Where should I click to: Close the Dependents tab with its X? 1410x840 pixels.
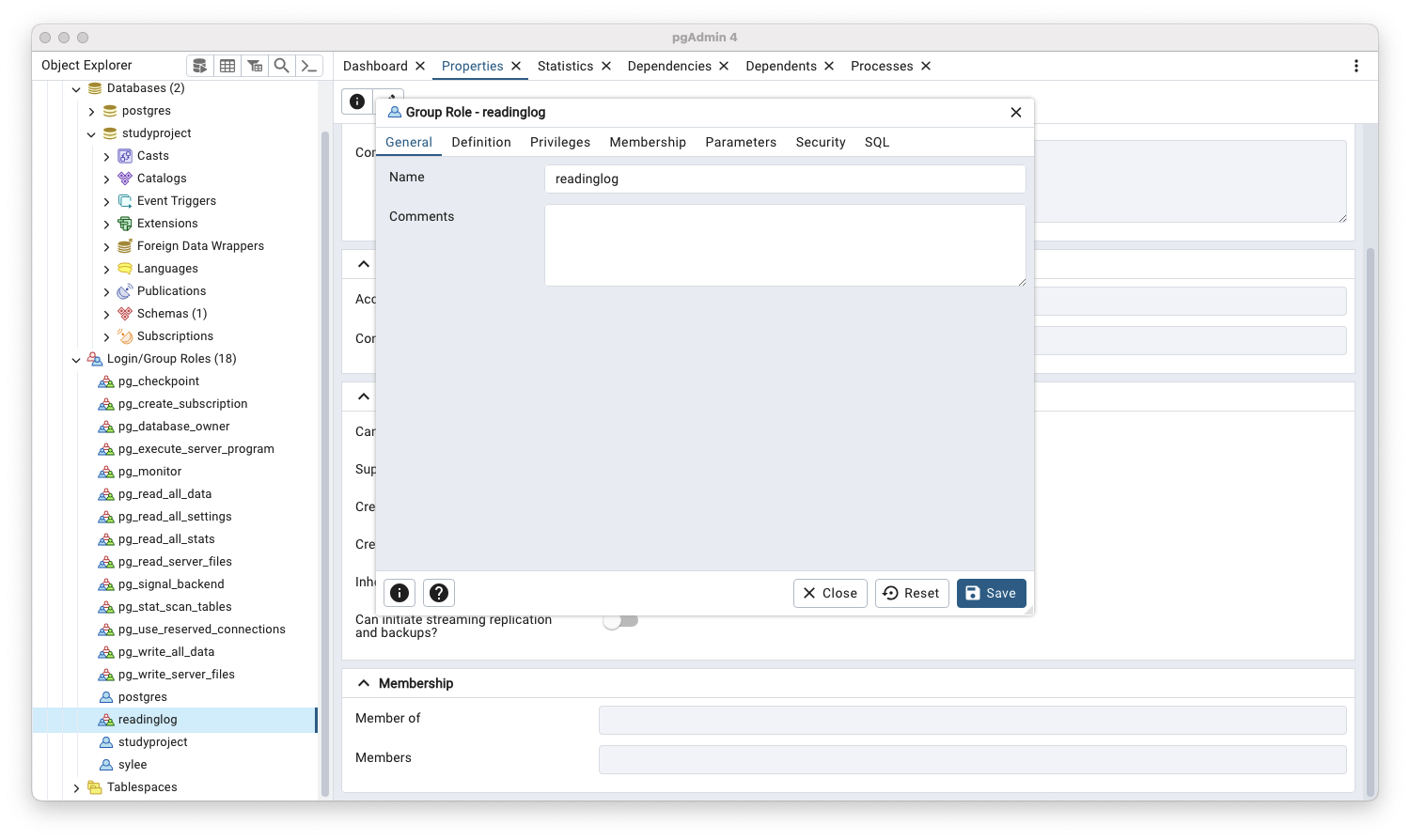tap(829, 66)
